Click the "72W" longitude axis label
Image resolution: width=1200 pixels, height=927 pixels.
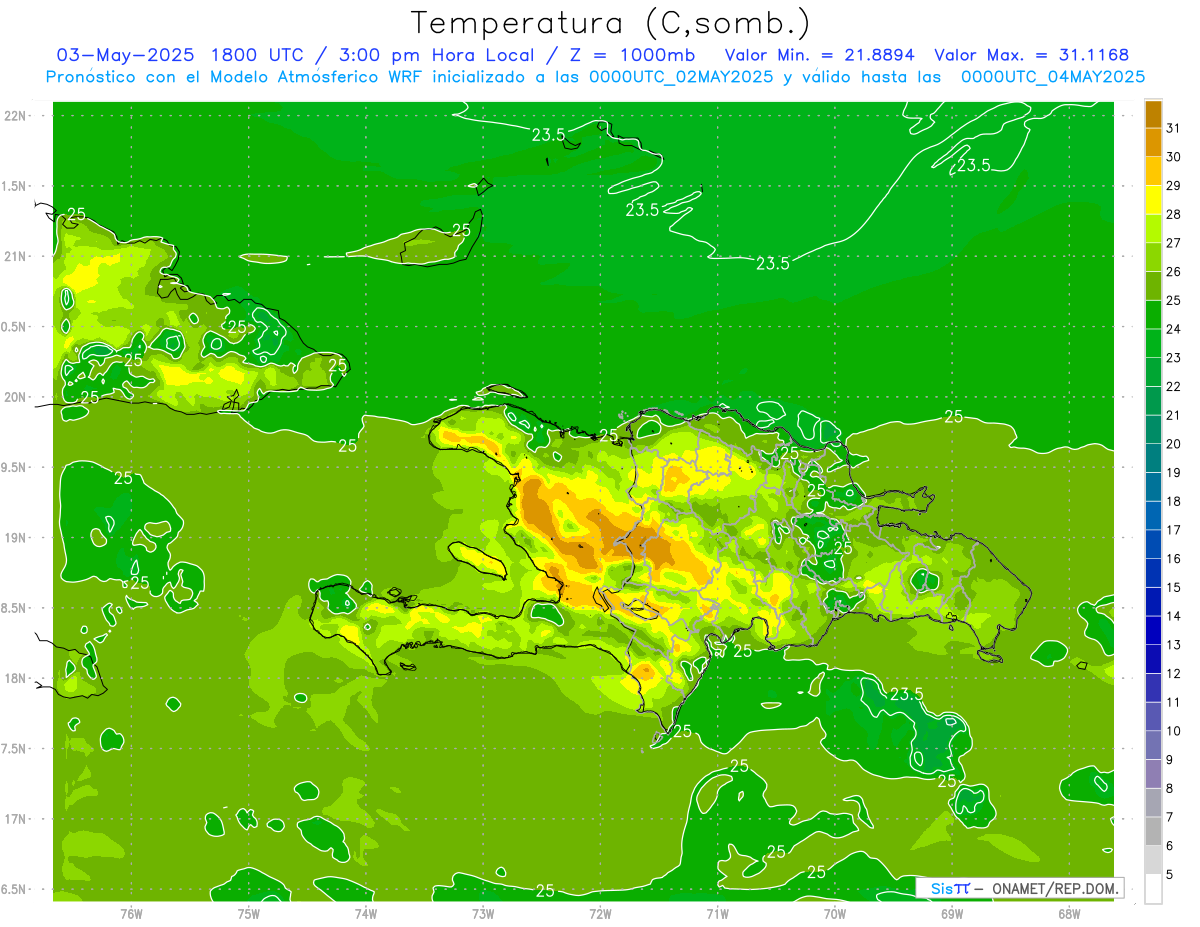[x=600, y=914]
